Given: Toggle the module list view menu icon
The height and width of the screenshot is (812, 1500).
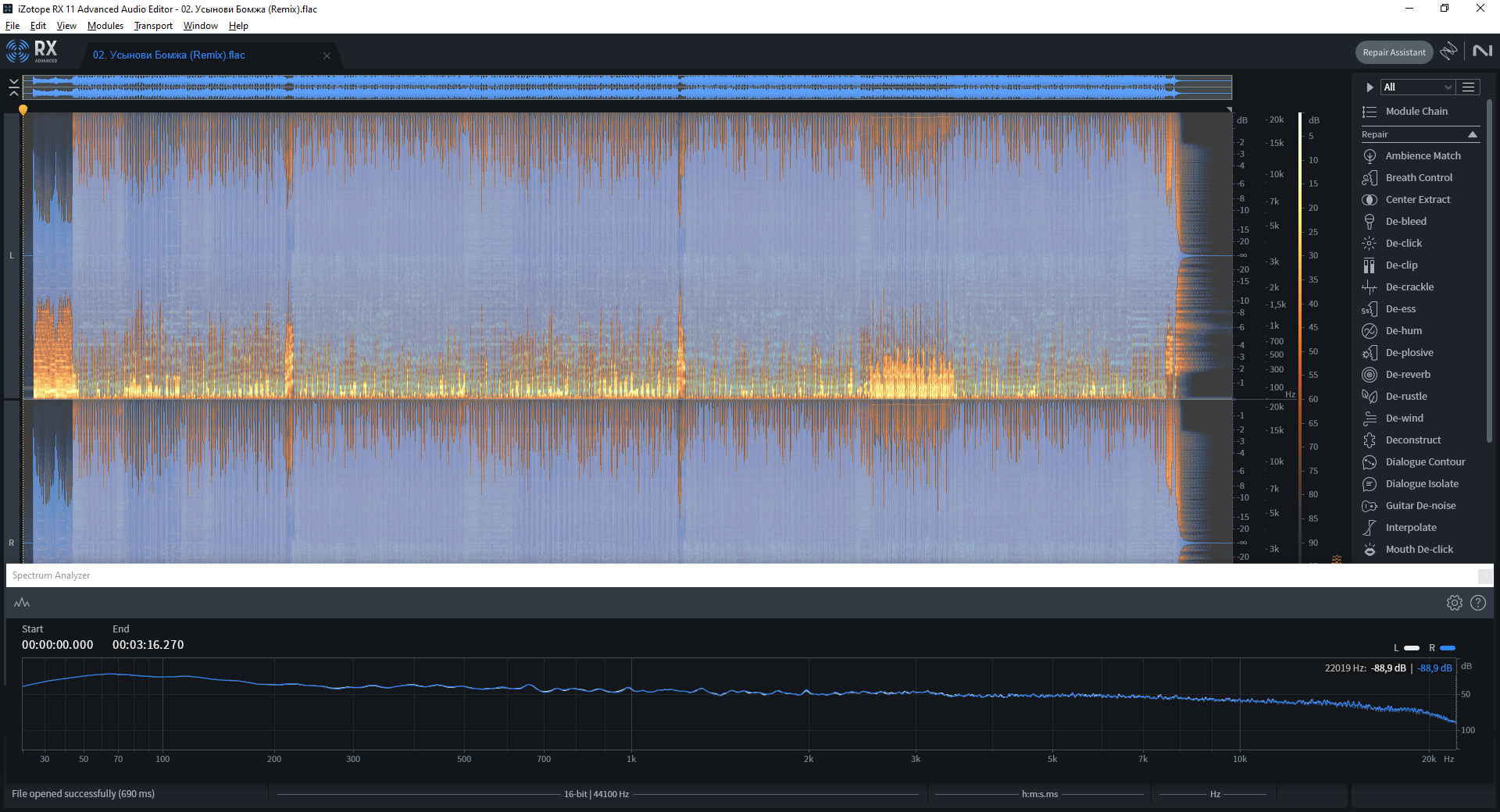Looking at the screenshot, I should tap(1469, 87).
